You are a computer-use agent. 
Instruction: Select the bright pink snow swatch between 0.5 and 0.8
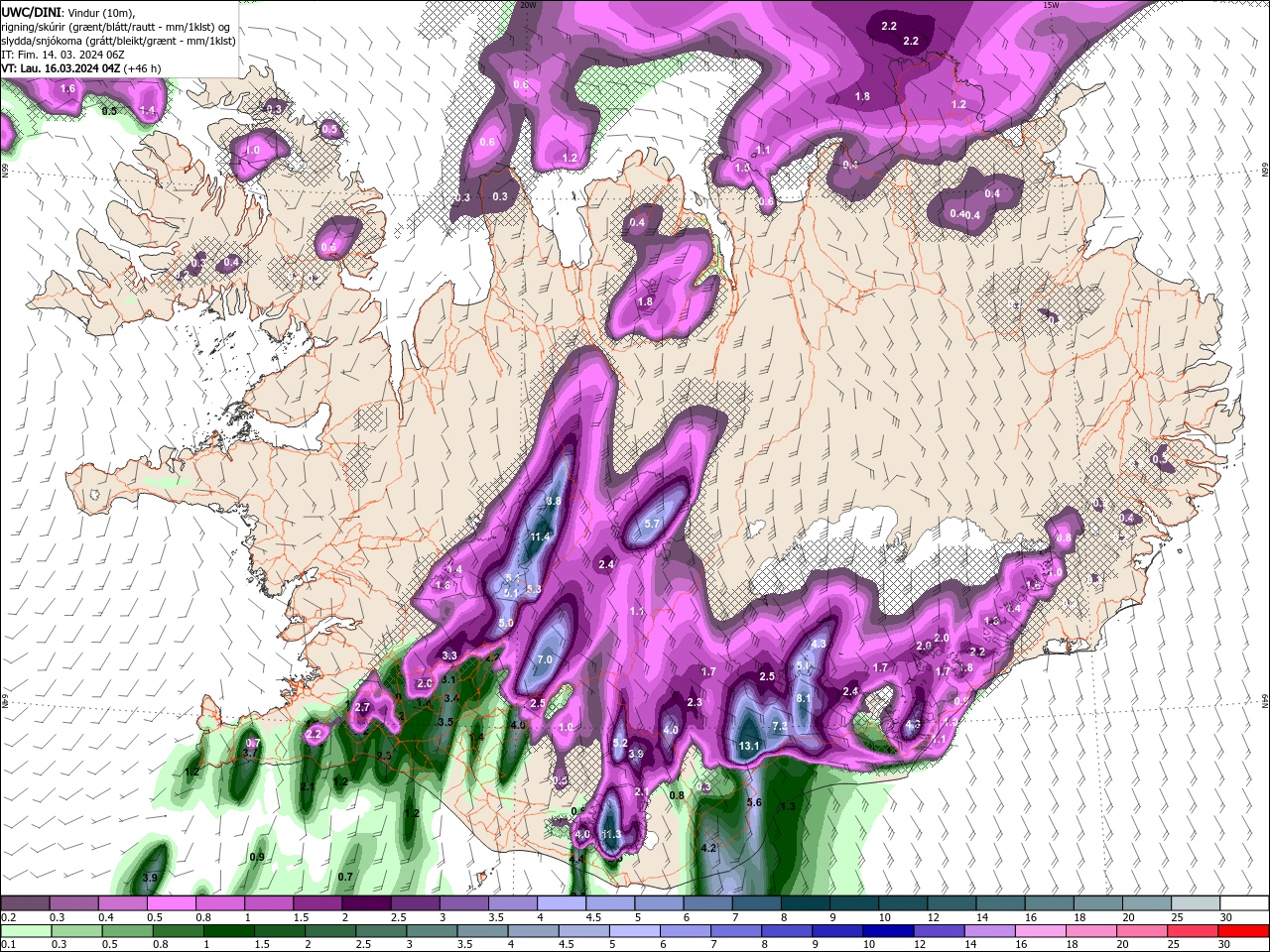171,903
